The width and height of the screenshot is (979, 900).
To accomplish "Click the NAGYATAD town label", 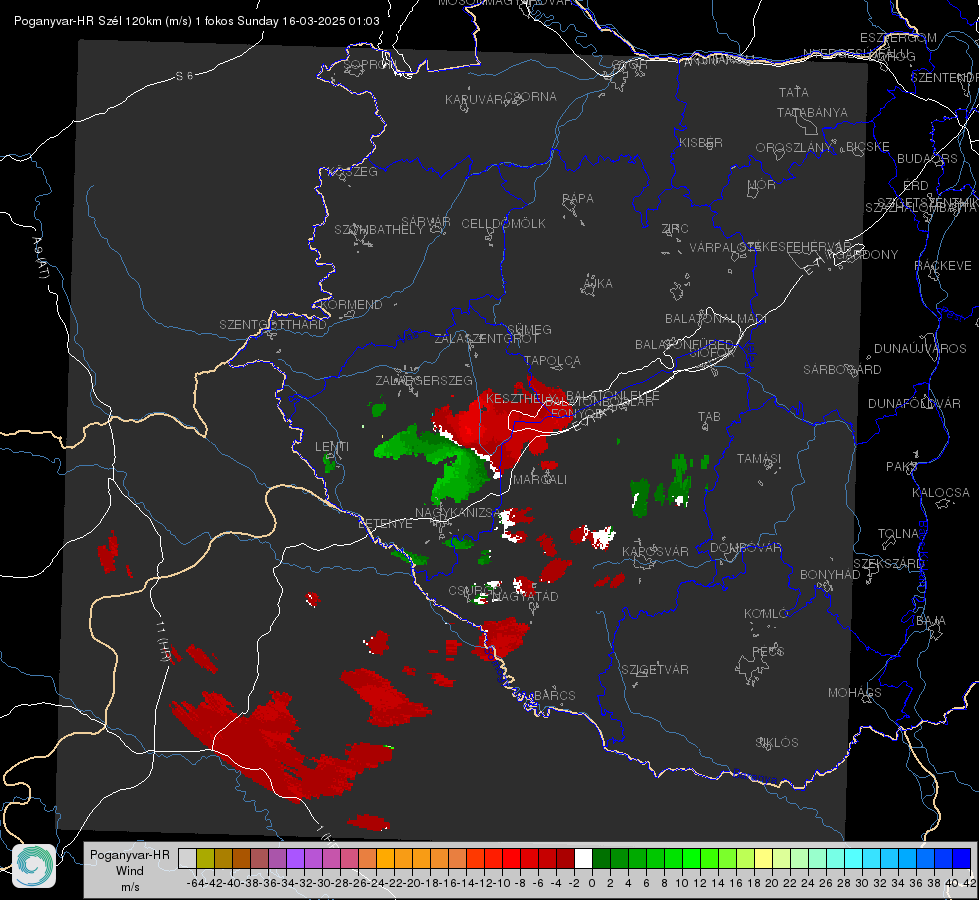I will pos(525,596).
